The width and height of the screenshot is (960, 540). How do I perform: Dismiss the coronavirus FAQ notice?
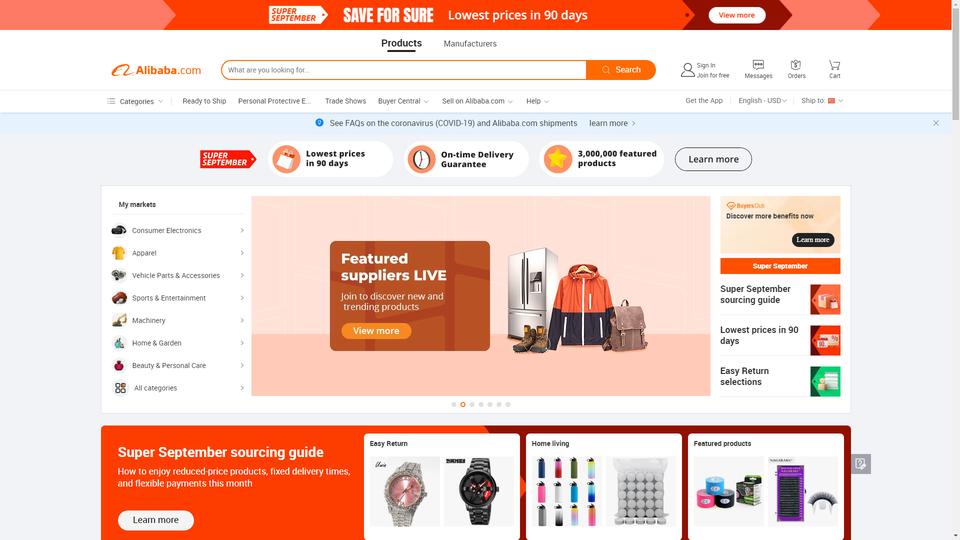936,123
